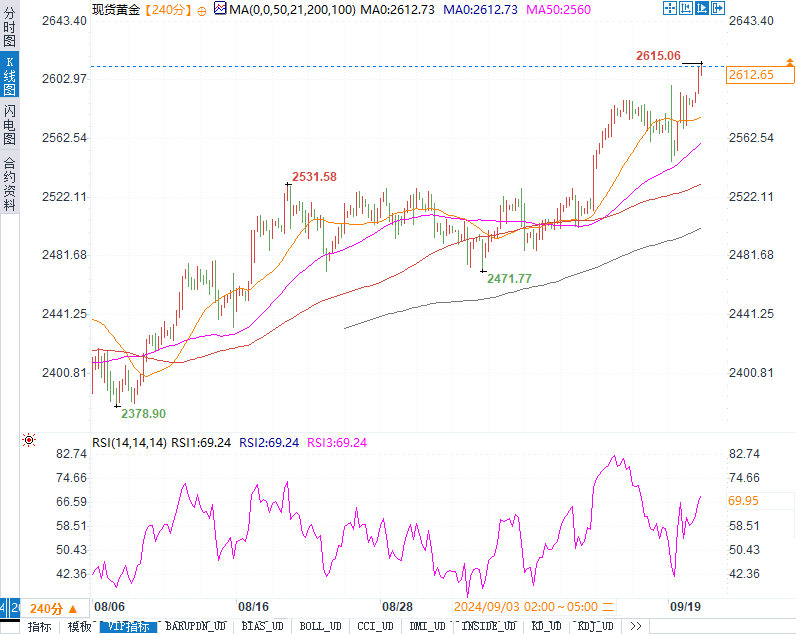Select the K线图 side tab
Screen dimensions: 796x634
[9, 75]
